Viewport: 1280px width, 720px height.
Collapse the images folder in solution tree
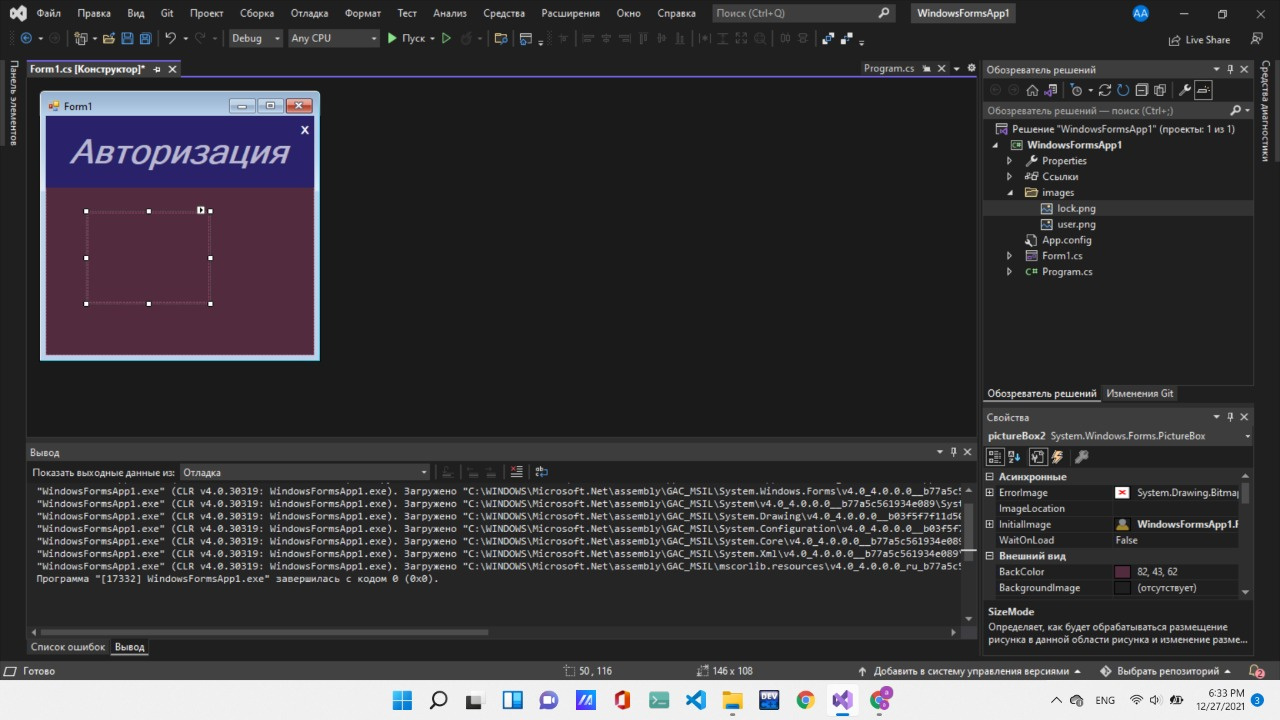1009,192
